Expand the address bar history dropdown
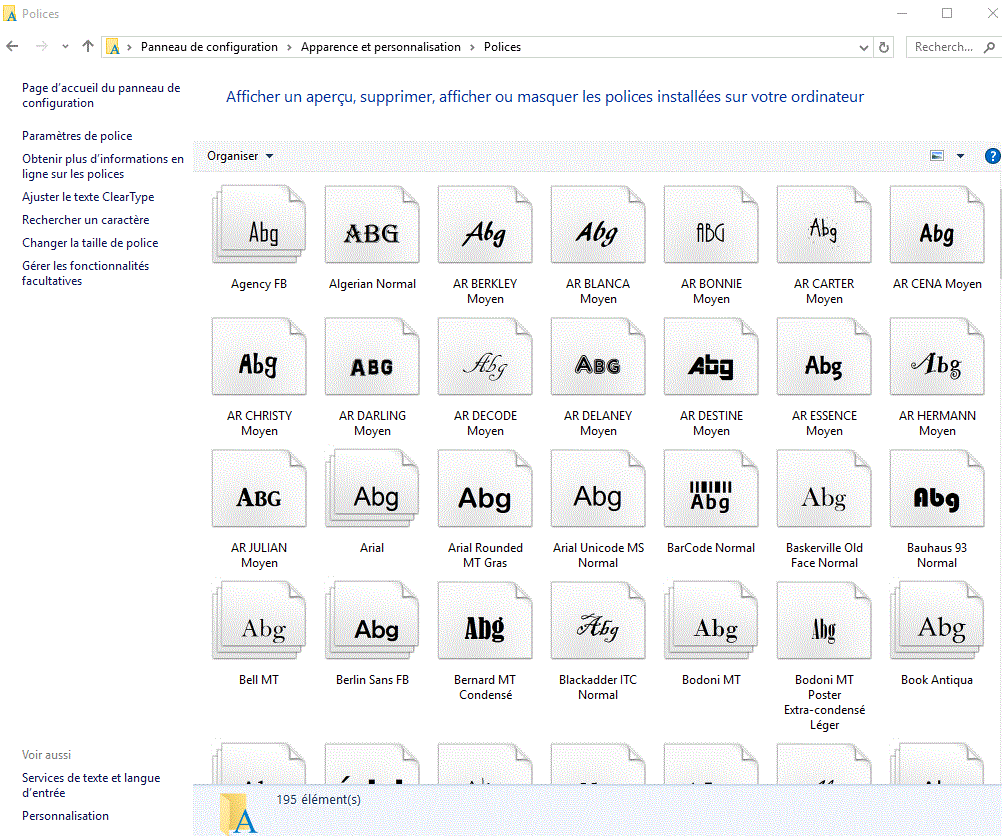 863,47
